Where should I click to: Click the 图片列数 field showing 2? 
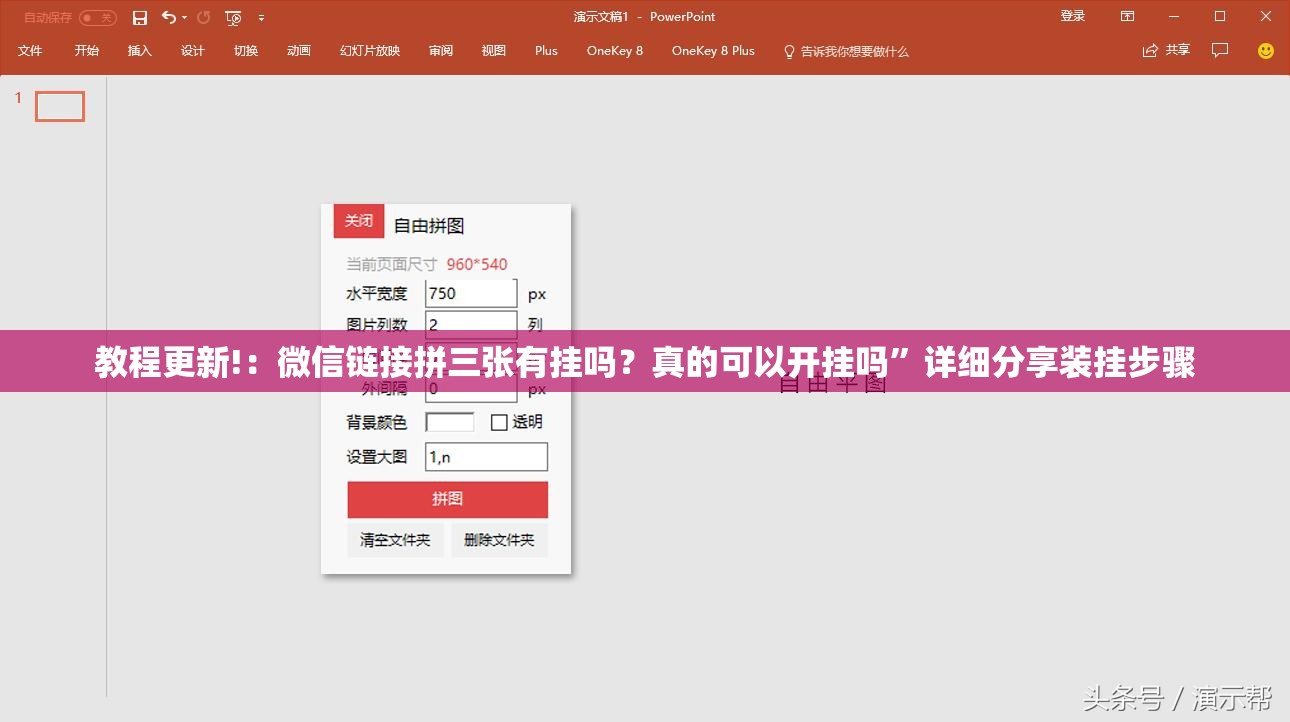pos(471,324)
